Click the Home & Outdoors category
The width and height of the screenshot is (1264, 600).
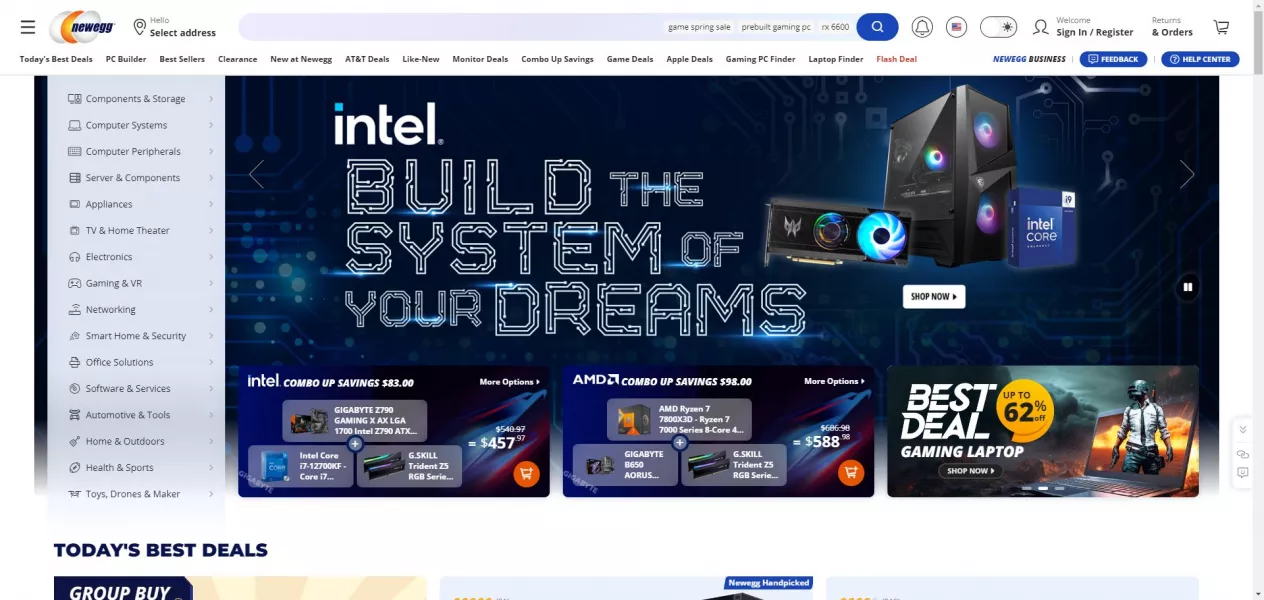pos(140,441)
